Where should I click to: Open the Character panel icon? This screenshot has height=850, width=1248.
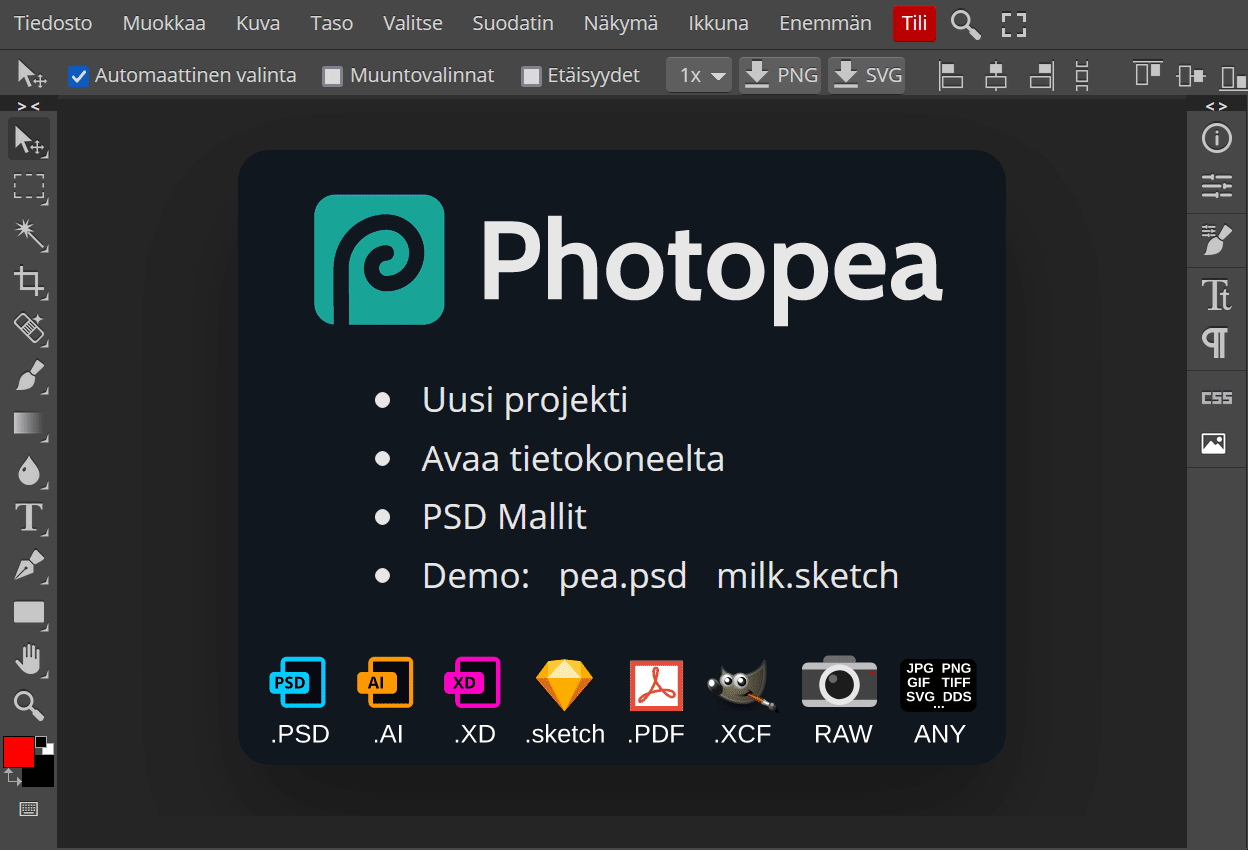click(1216, 296)
